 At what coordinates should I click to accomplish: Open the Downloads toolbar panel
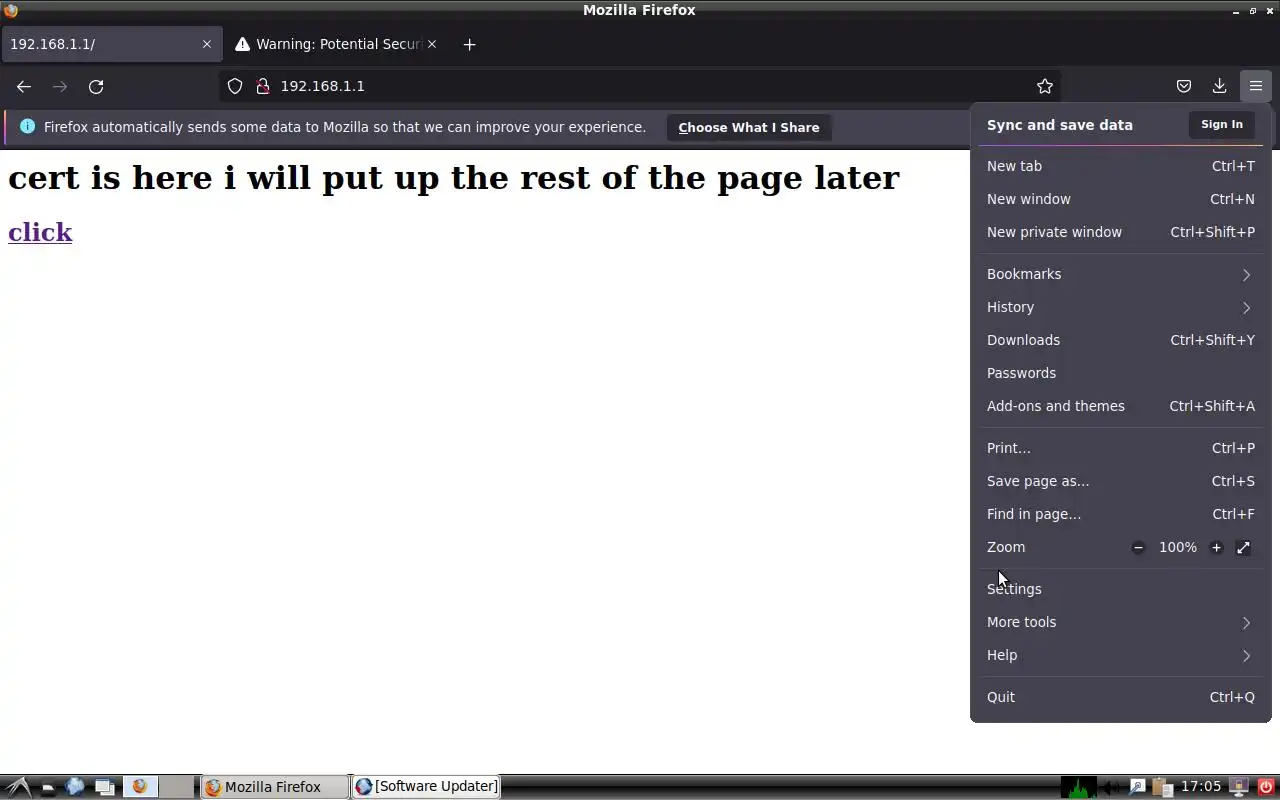[1219, 87]
